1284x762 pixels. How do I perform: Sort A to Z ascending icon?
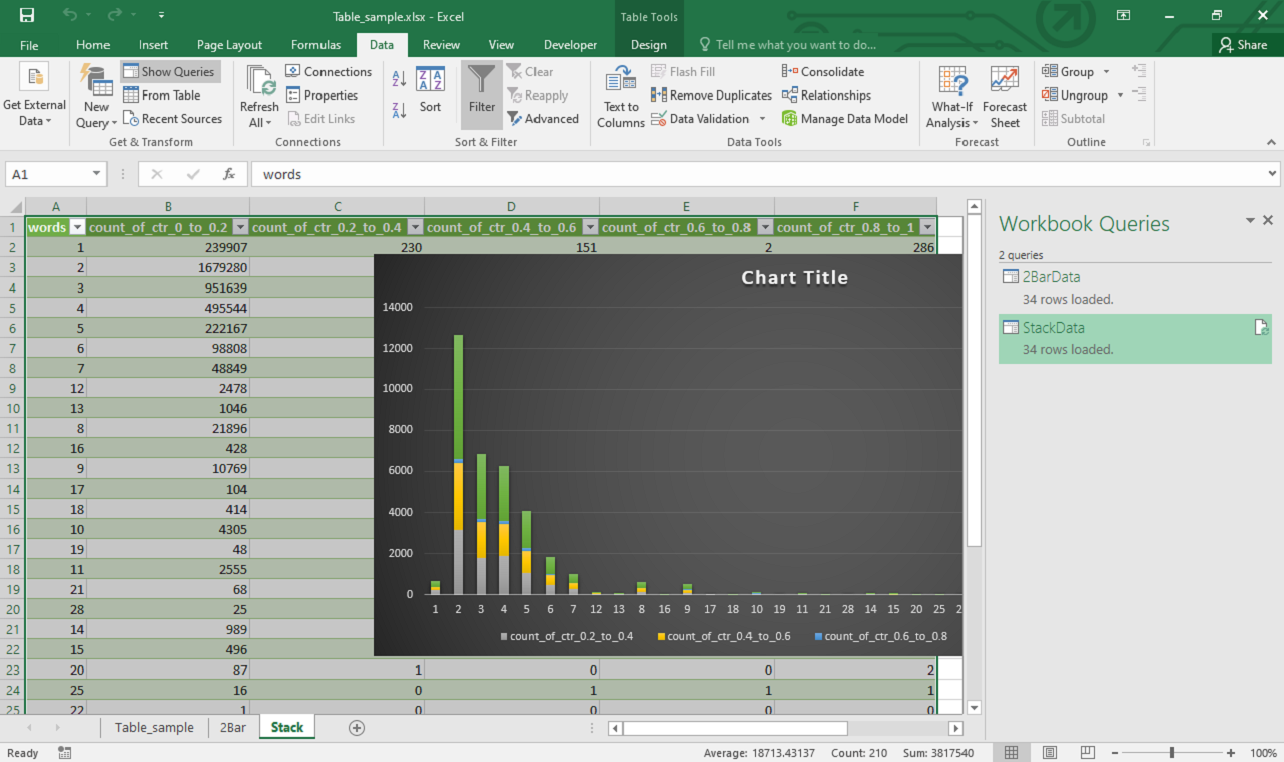[399, 79]
